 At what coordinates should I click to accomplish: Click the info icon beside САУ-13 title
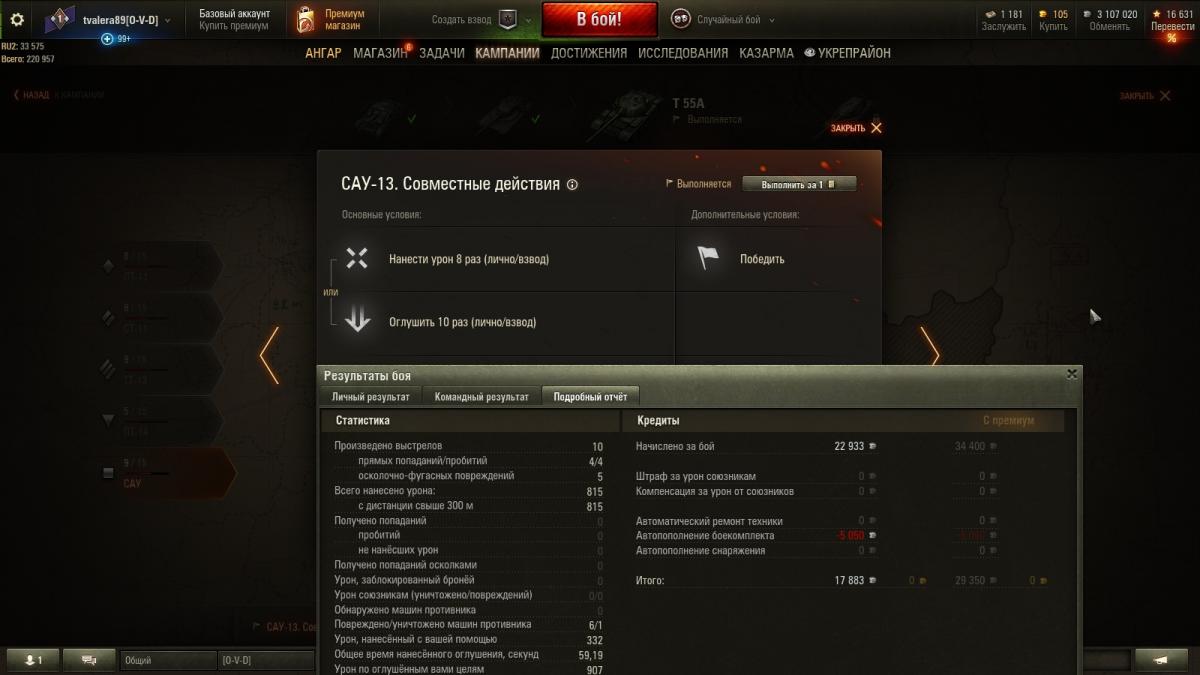[x=572, y=184]
